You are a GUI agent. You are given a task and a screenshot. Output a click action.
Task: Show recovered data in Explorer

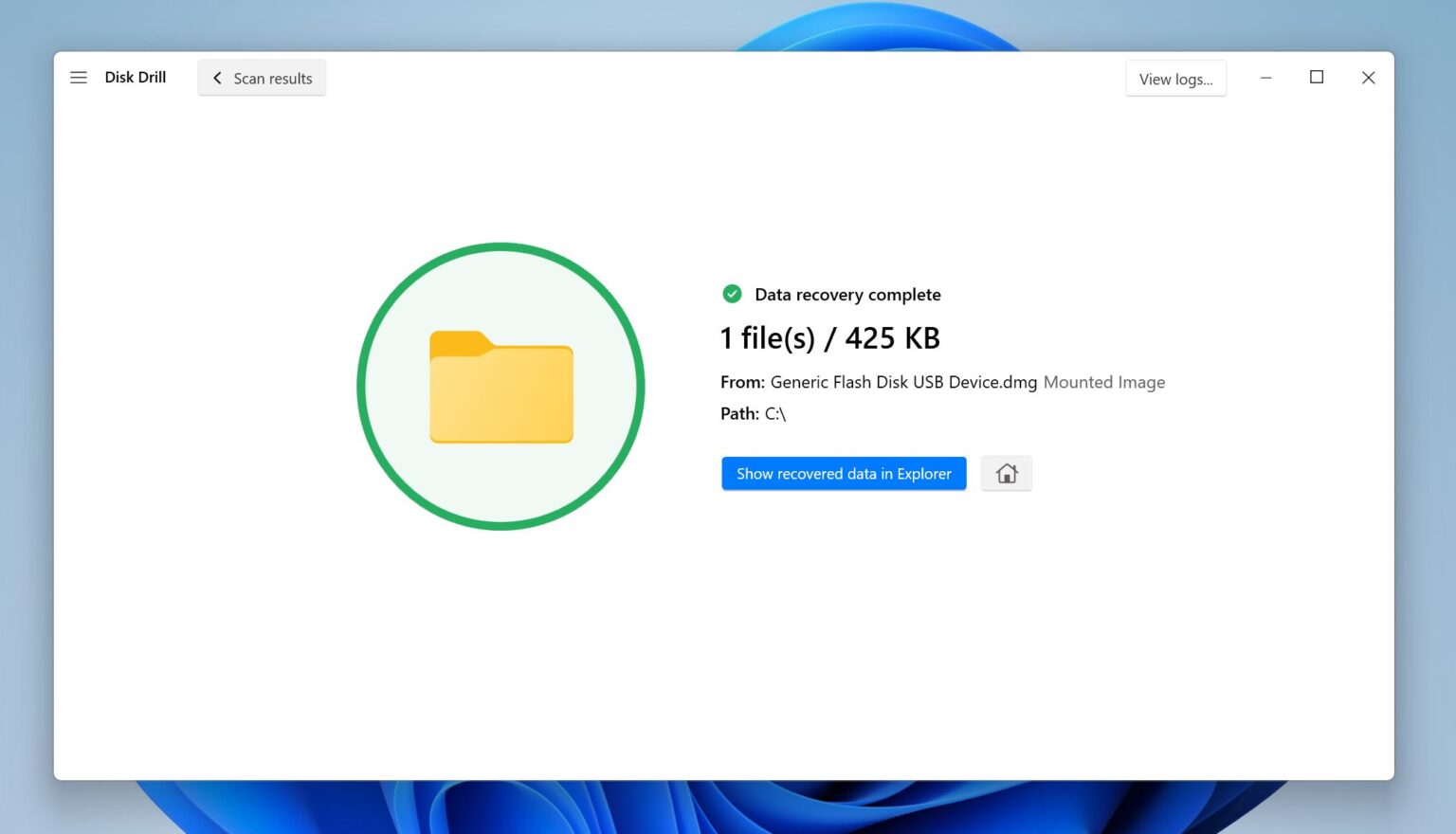click(x=843, y=473)
